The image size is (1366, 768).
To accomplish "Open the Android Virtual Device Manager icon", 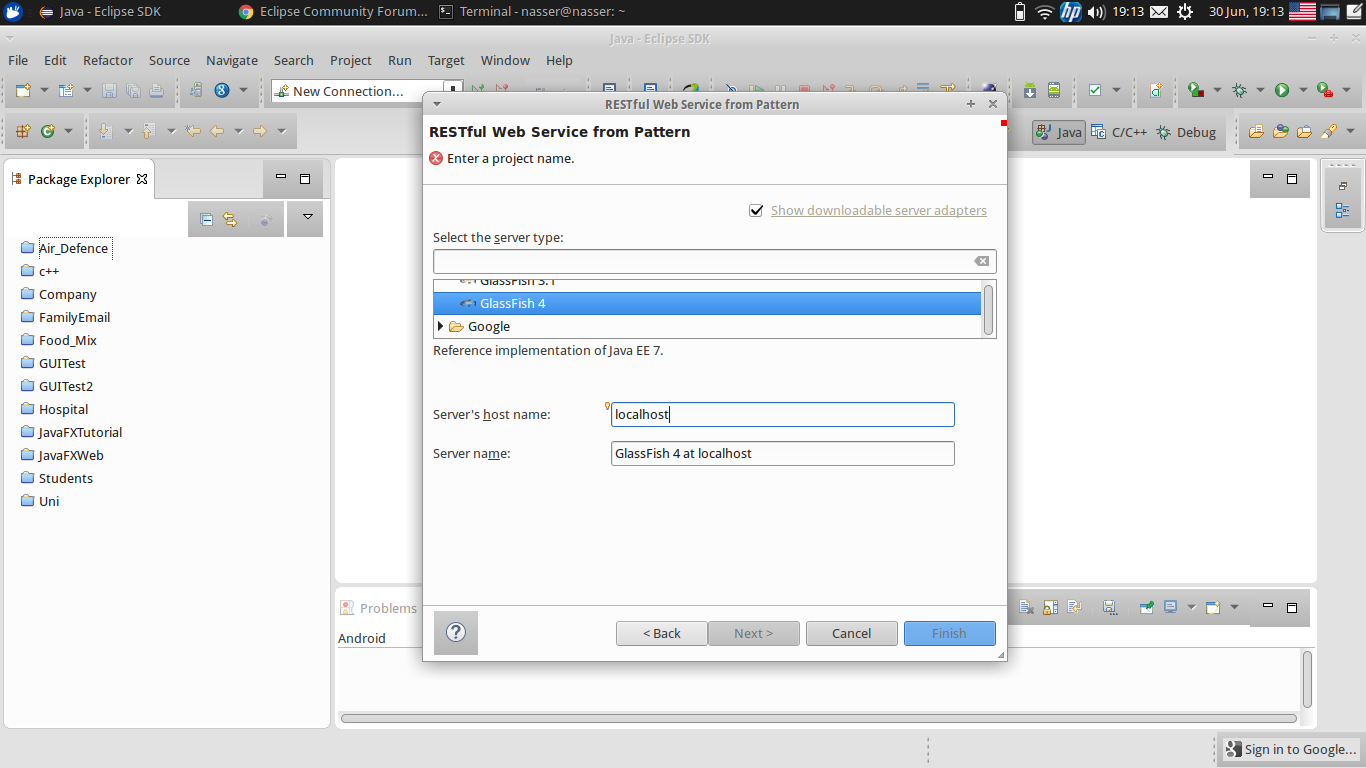I will (x=1053, y=91).
